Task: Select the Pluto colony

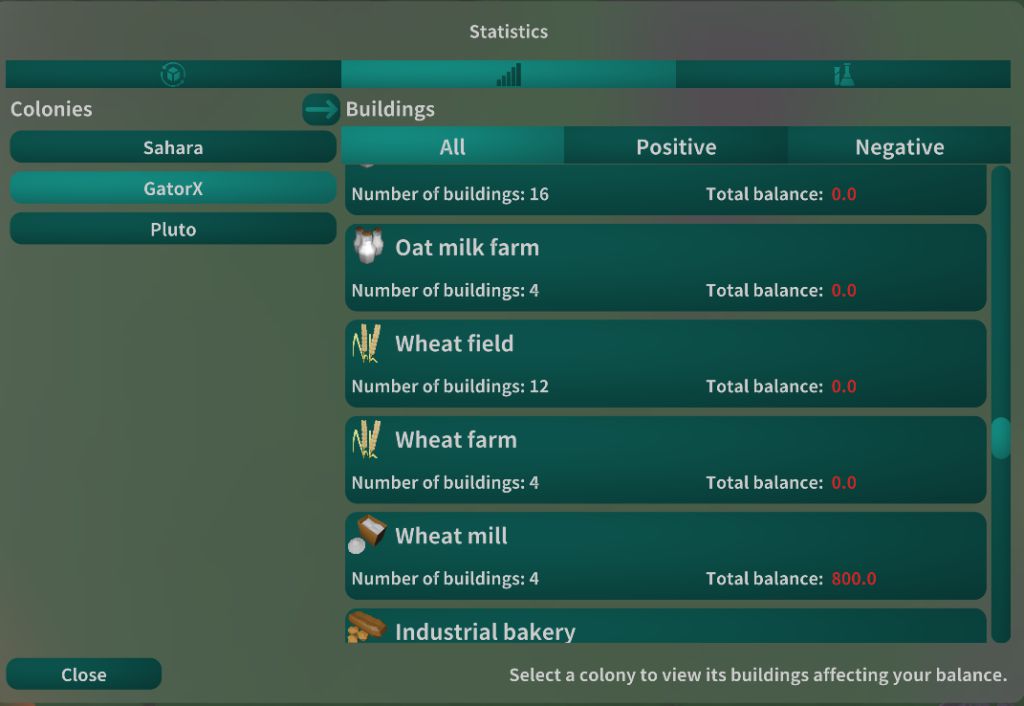Action: point(173,229)
